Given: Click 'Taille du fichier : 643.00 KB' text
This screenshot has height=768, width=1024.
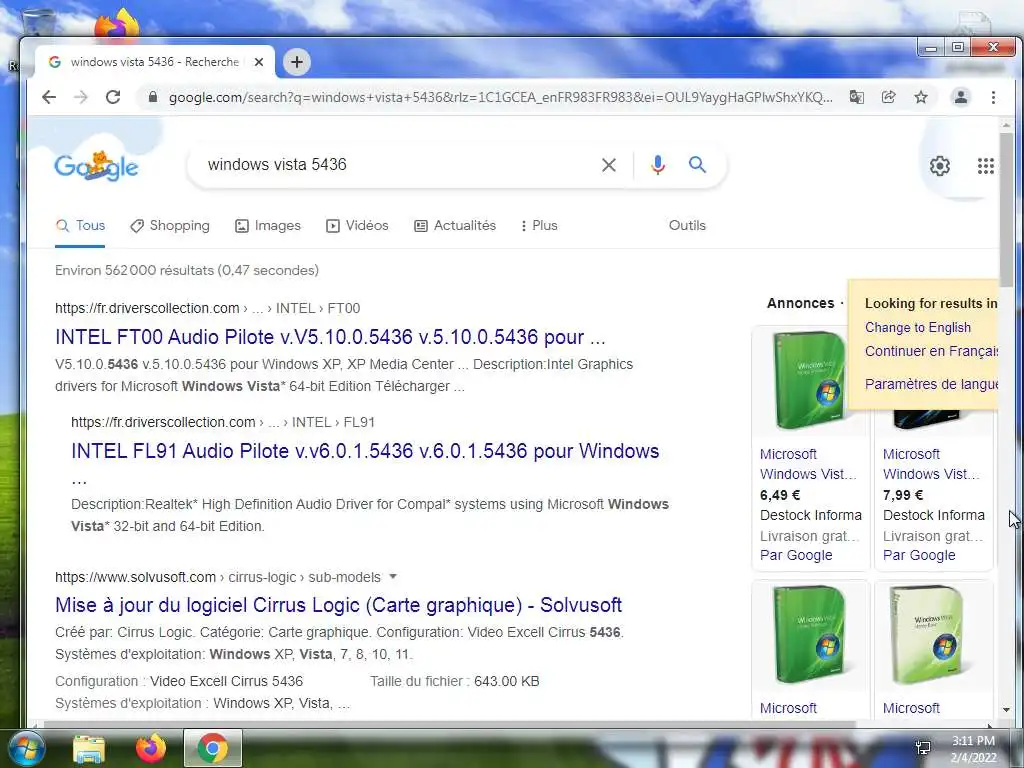Looking at the screenshot, I should coord(455,681).
